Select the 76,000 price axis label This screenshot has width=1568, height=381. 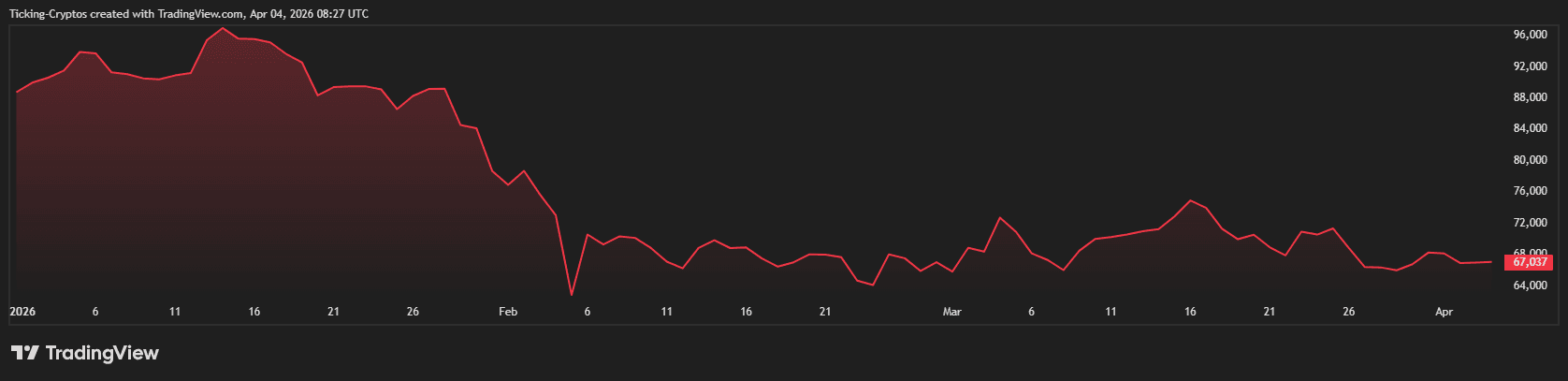point(1530,191)
